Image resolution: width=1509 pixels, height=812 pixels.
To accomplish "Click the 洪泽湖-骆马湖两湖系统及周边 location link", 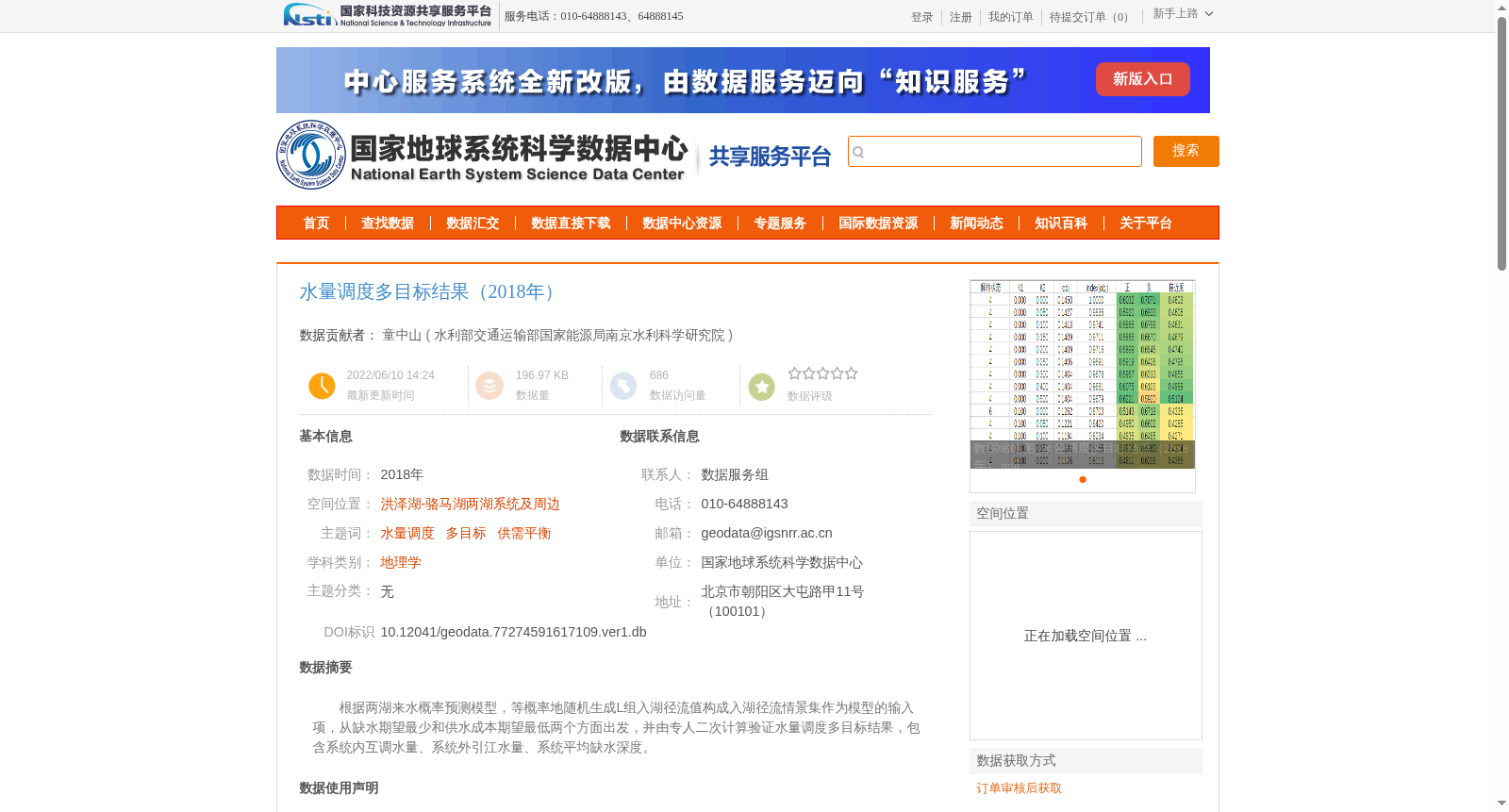I will coord(470,505).
